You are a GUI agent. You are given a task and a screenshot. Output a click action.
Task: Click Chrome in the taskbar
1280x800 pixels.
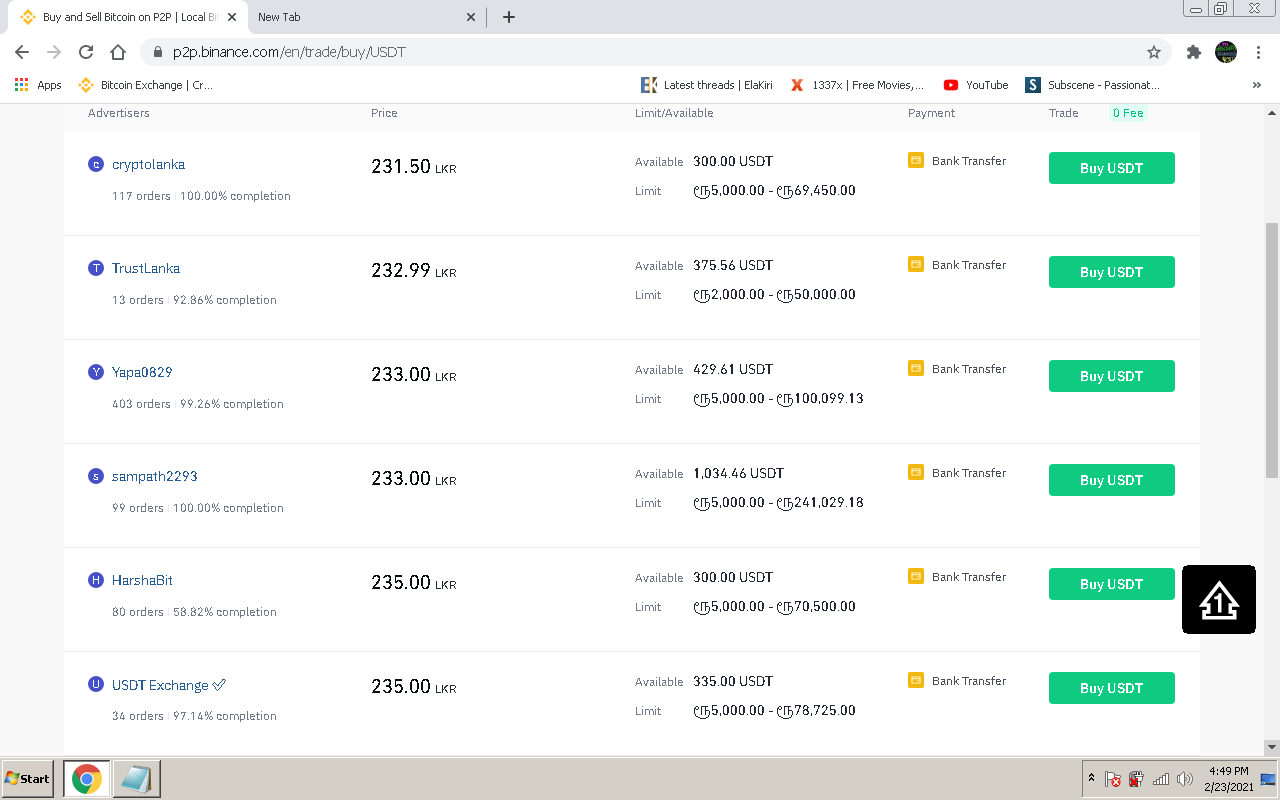click(86, 779)
